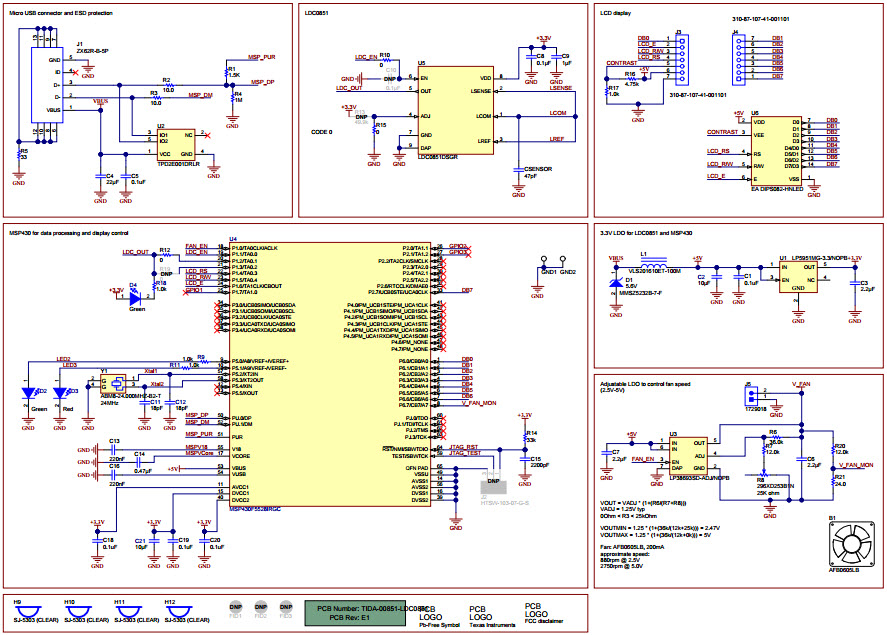Select the green LED D2 symbol
The width and height of the screenshot is (887, 635).
pos(29,393)
